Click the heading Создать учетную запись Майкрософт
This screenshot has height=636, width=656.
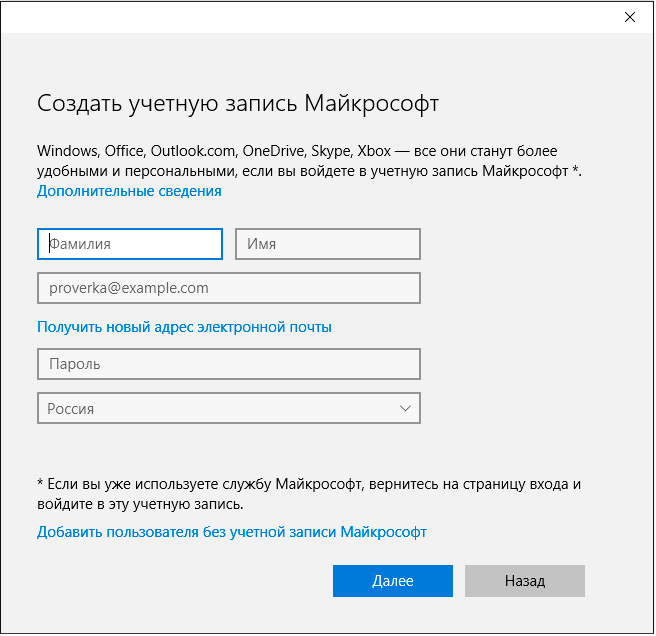pos(238,103)
